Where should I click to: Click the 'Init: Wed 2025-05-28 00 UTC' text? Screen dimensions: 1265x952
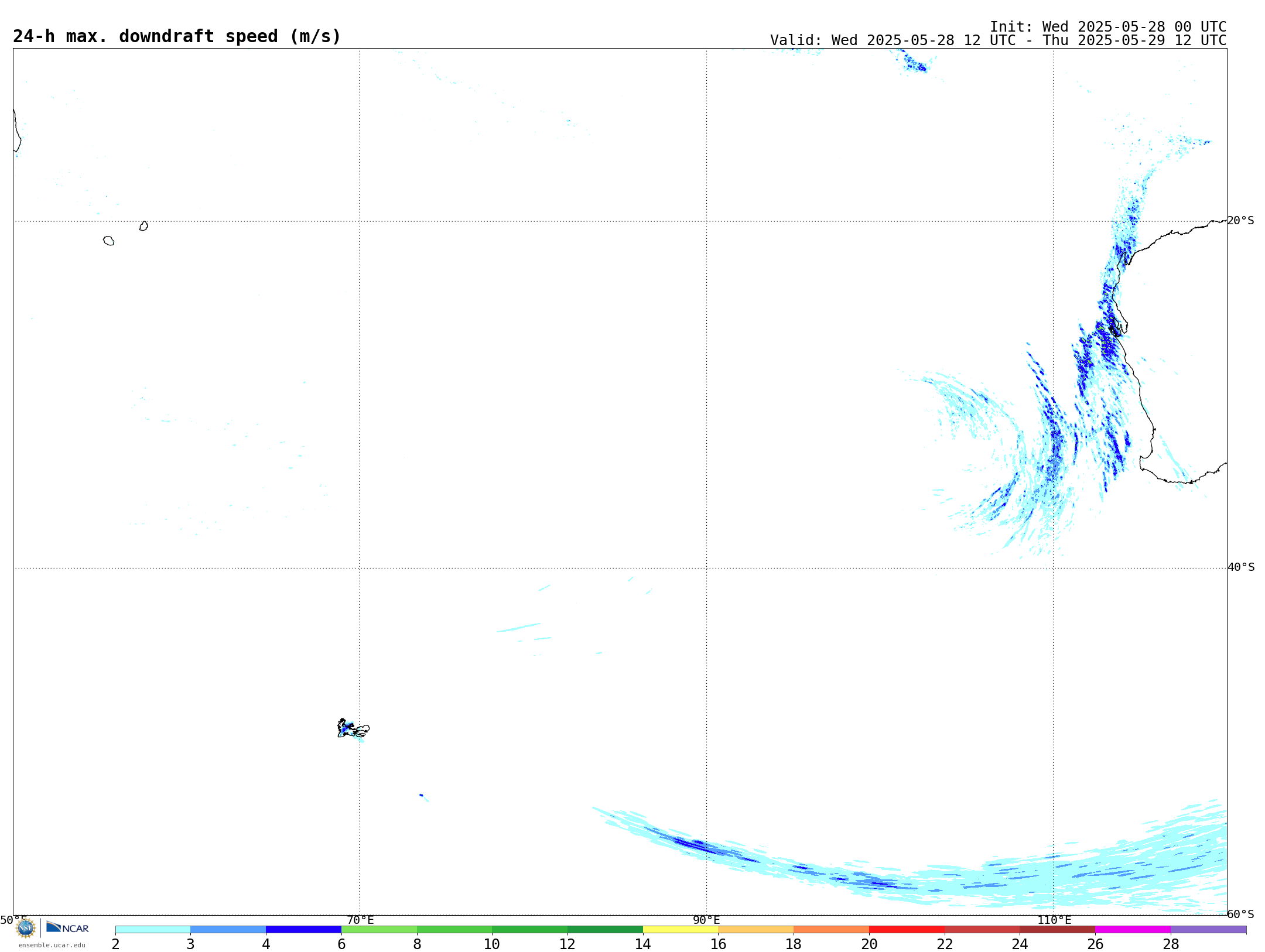pyautogui.click(x=1108, y=27)
